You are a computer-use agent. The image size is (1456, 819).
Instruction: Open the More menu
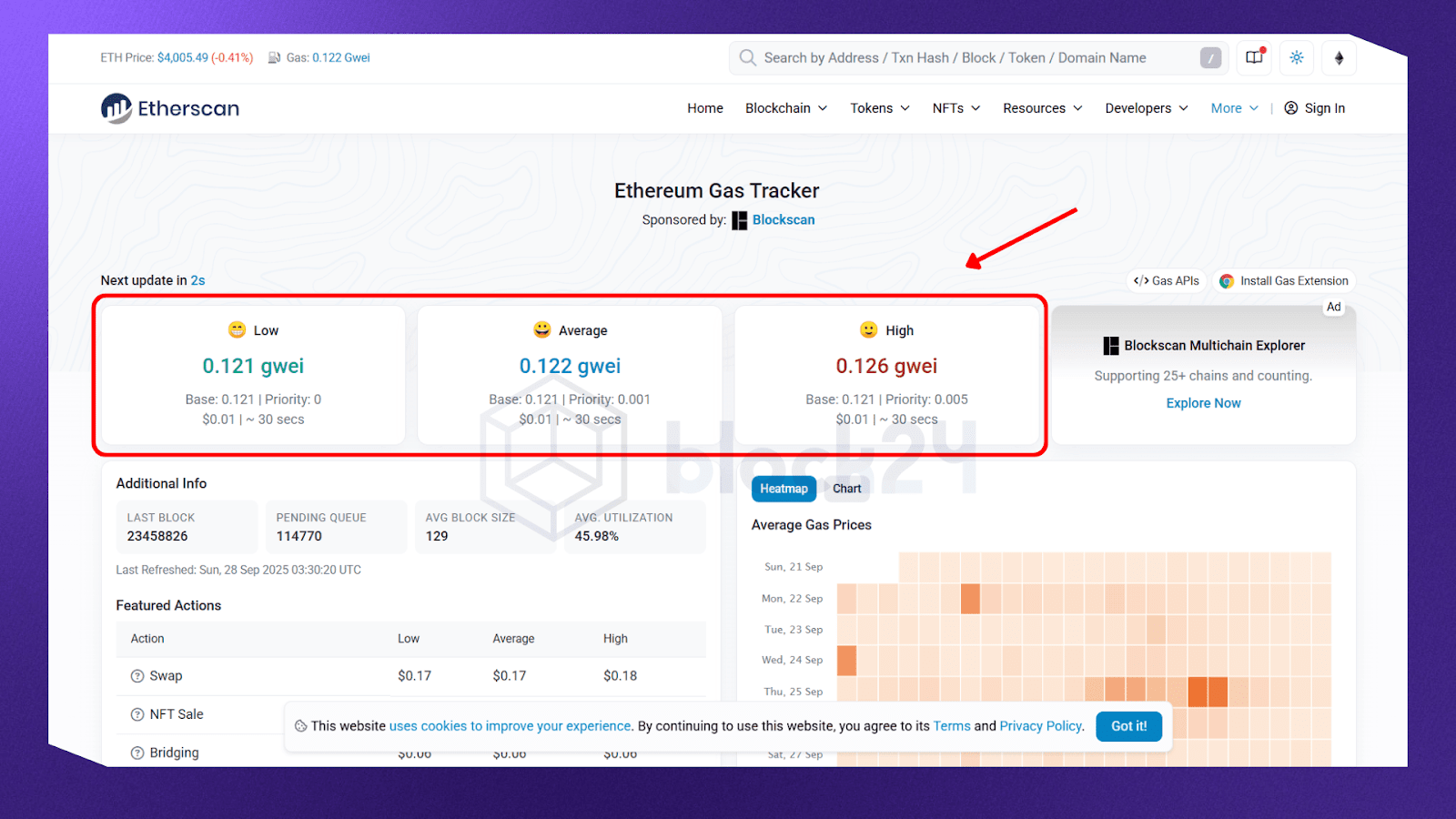1234,108
